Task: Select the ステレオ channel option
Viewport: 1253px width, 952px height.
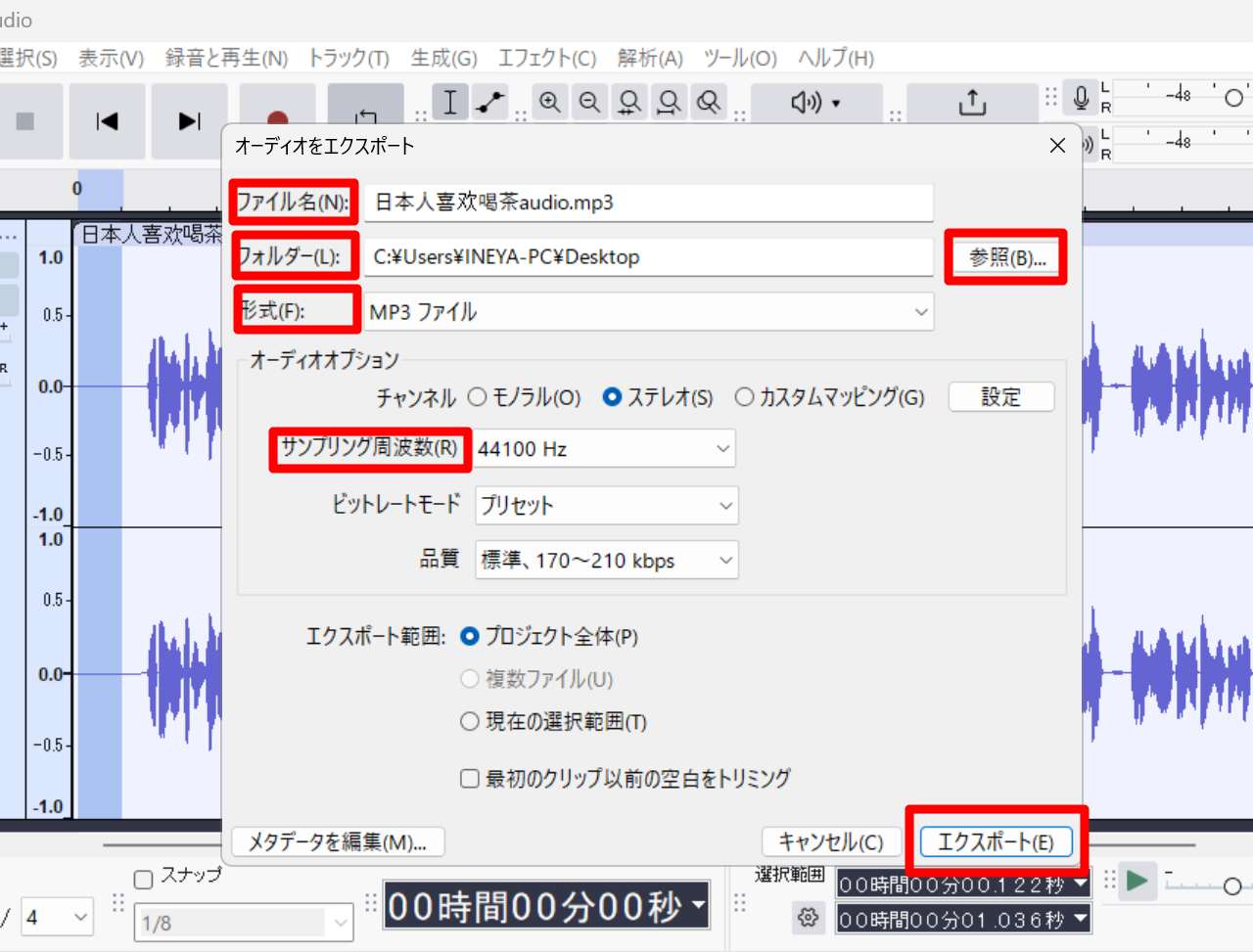Action: click(x=658, y=397)
